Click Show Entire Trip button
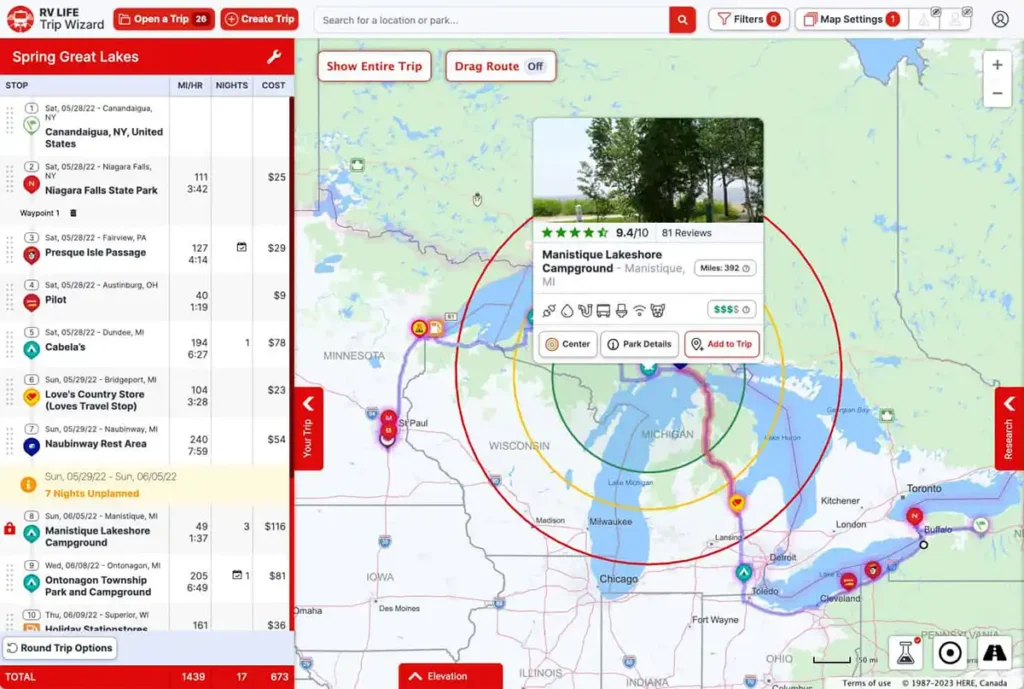Screen dimensions: 1024x689 point(374,66)
